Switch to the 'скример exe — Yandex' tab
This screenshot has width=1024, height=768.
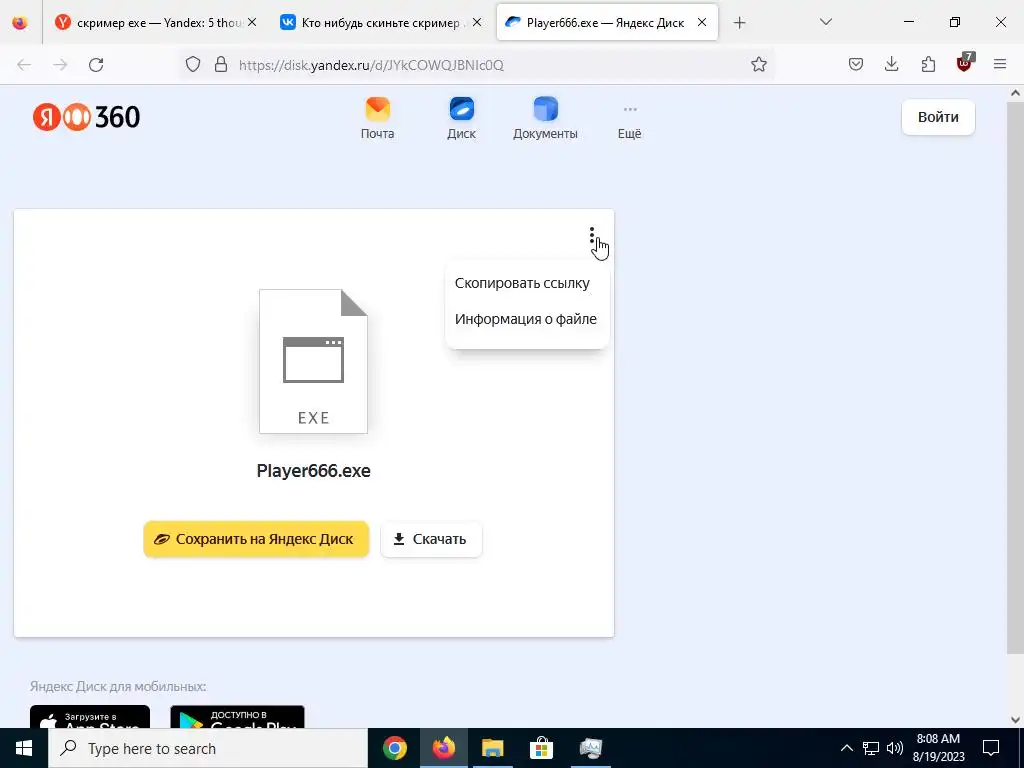point(156,22)
